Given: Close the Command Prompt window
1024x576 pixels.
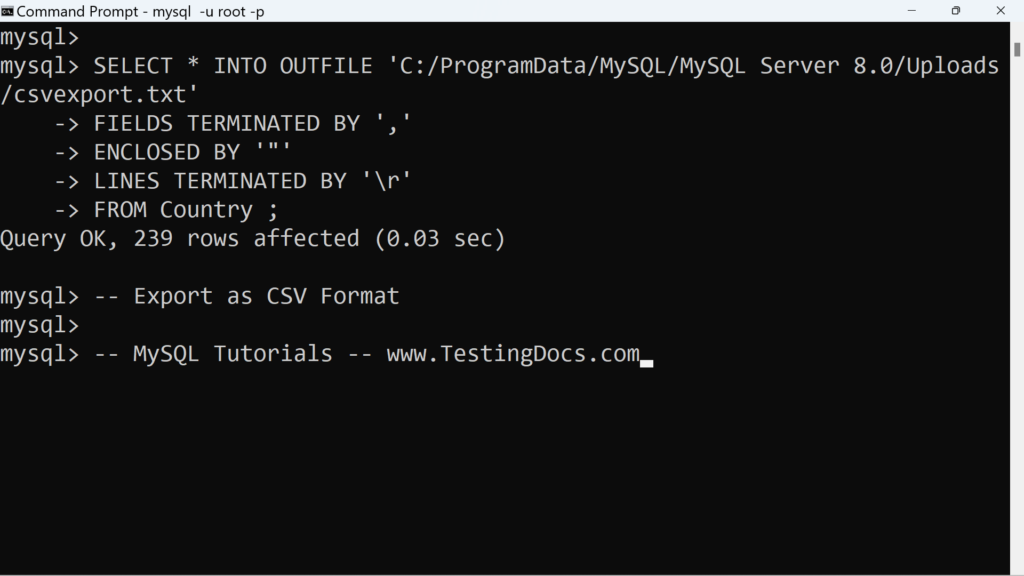Looking at the screenshot, I should tap(1000, 11).
